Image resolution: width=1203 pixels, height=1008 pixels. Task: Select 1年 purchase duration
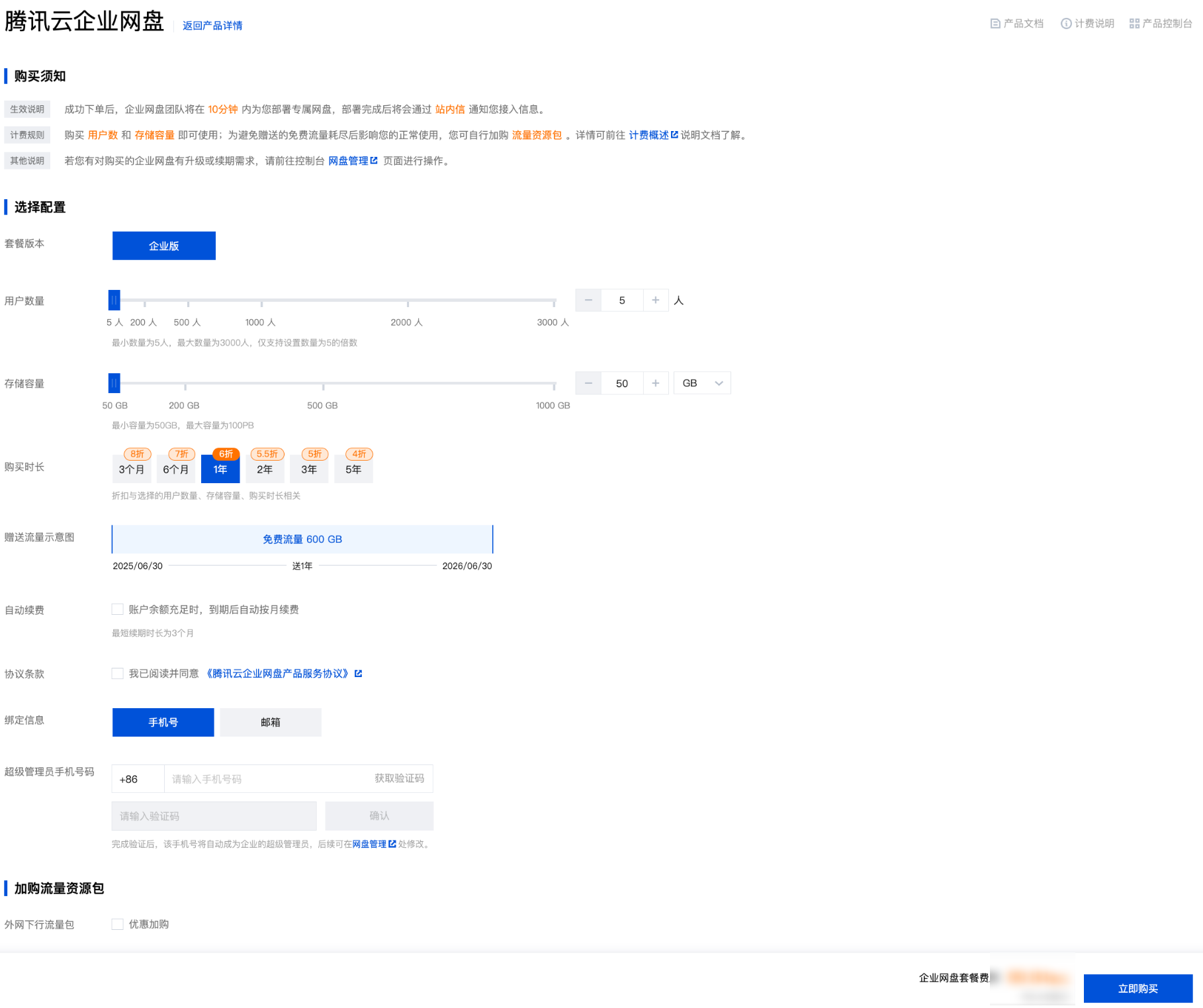[220, 469]
